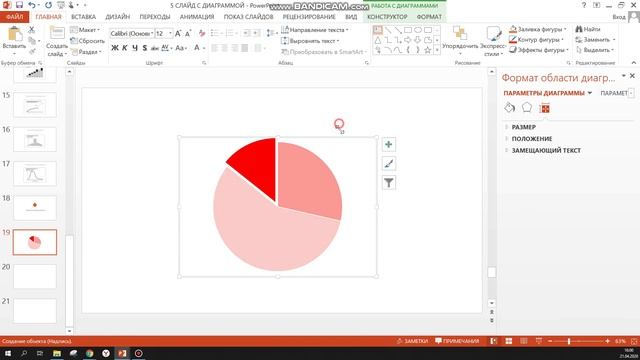The image size is (640, 360).
Task: Expand the ЗАМЕЩАЮЩИЙ ТЕКСТ section
Action: 546,151
